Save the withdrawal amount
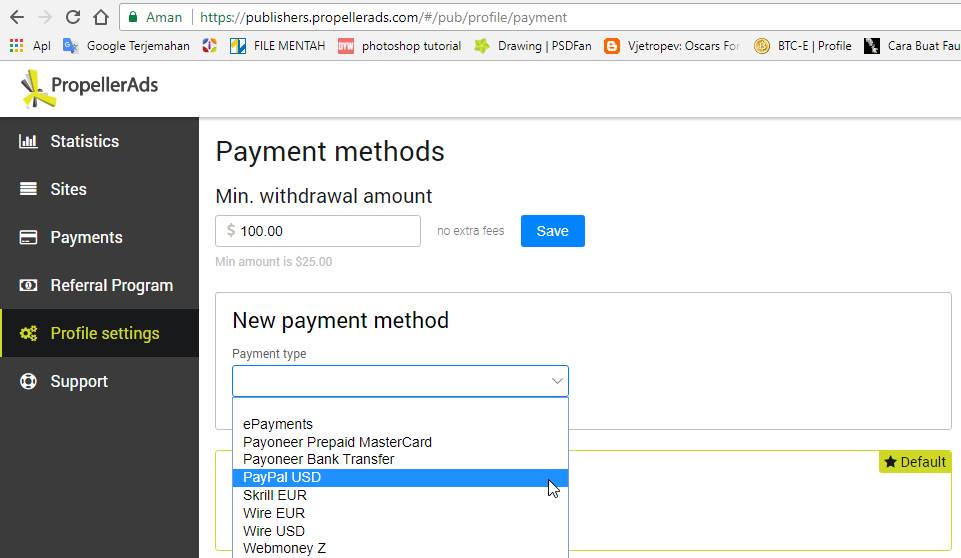This screenshot has width=961, height=558. tap(552, 231)
